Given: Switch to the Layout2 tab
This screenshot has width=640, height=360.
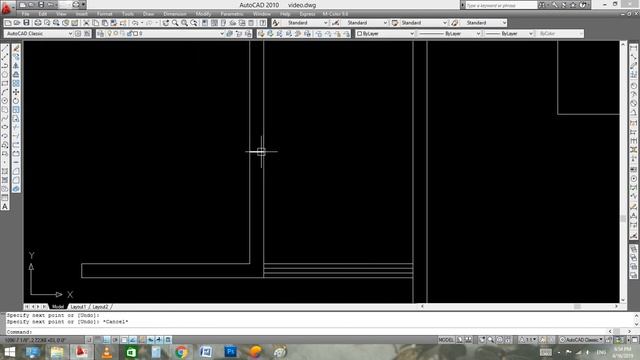Looking at the screenshot, I should 100,307.
